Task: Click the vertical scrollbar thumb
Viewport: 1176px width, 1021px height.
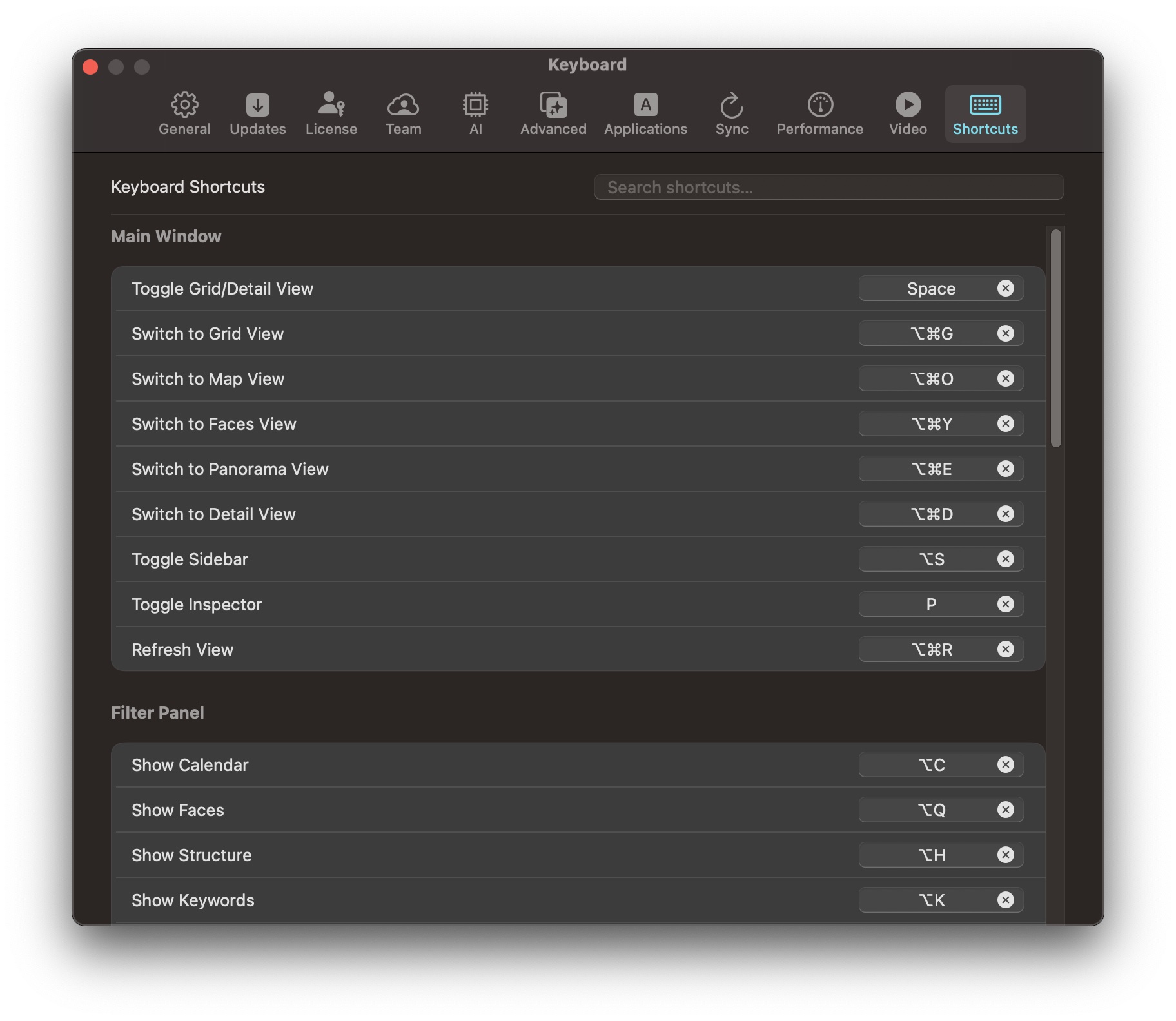Action: [1055, 338]
